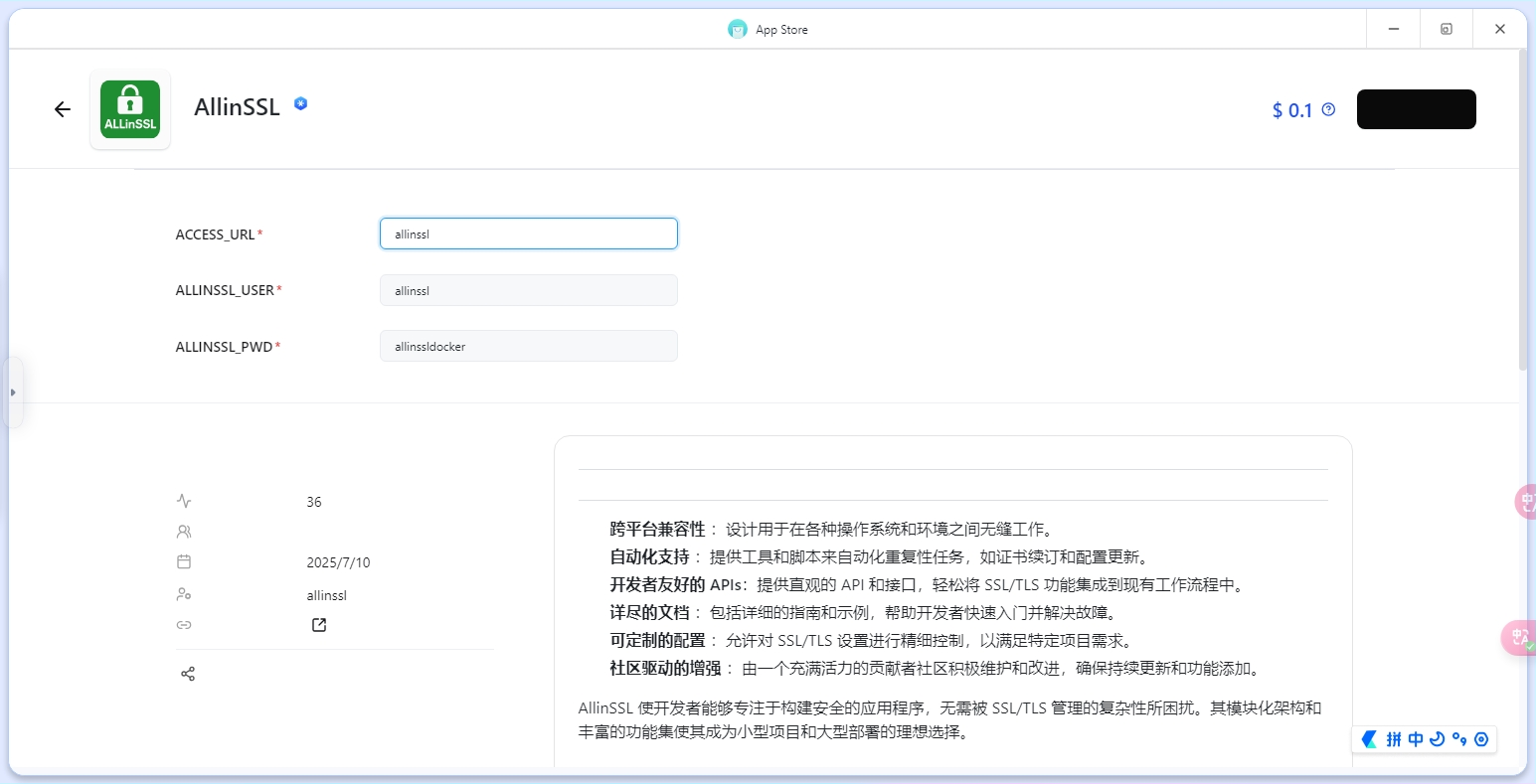The image size is (1536, 784).
Task: Click the blue verified badge beside AllinSSL
Action: tap(300, 103)
